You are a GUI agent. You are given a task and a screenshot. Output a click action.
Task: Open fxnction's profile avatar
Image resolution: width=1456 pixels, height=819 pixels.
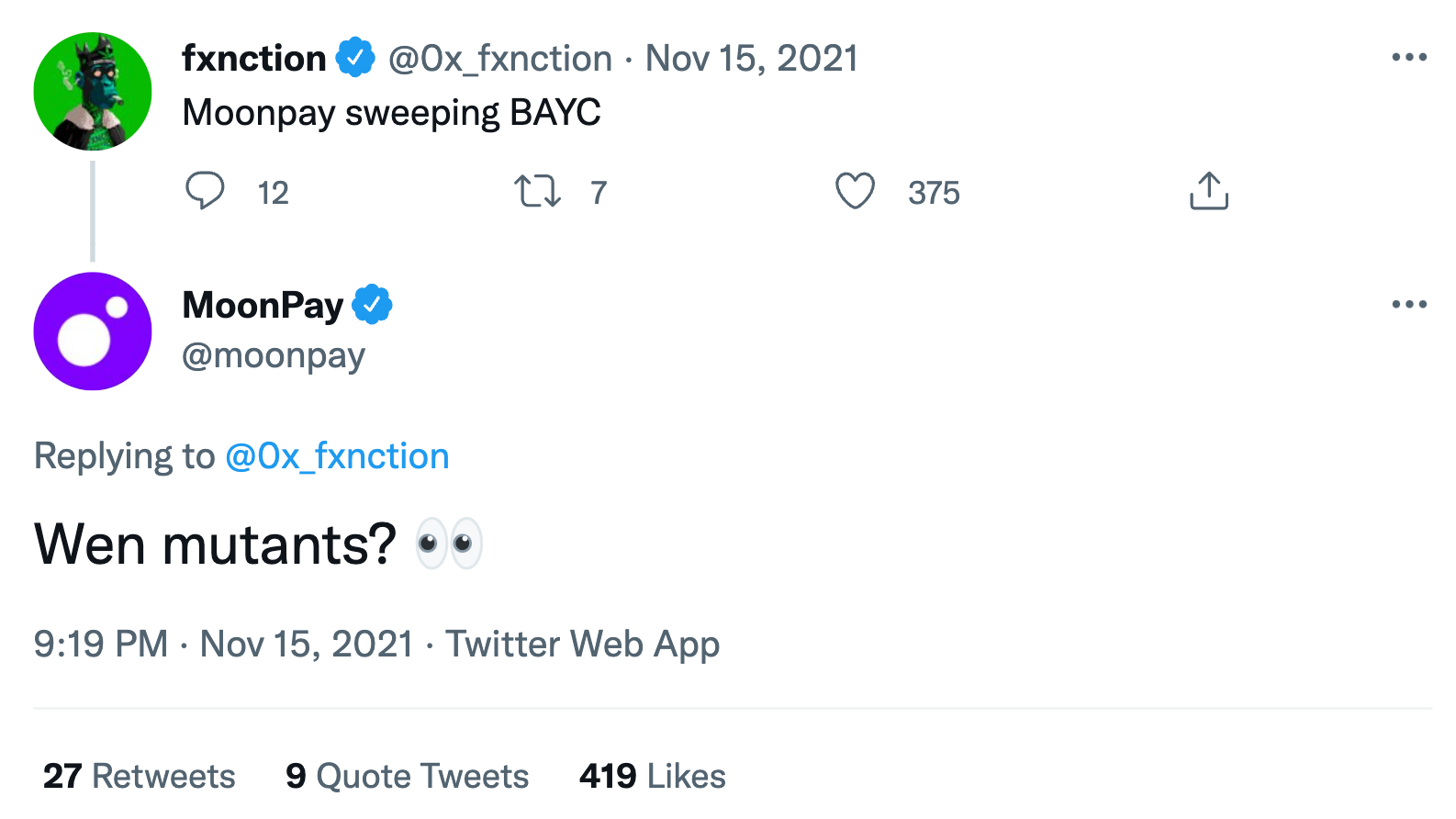(93, 90)
